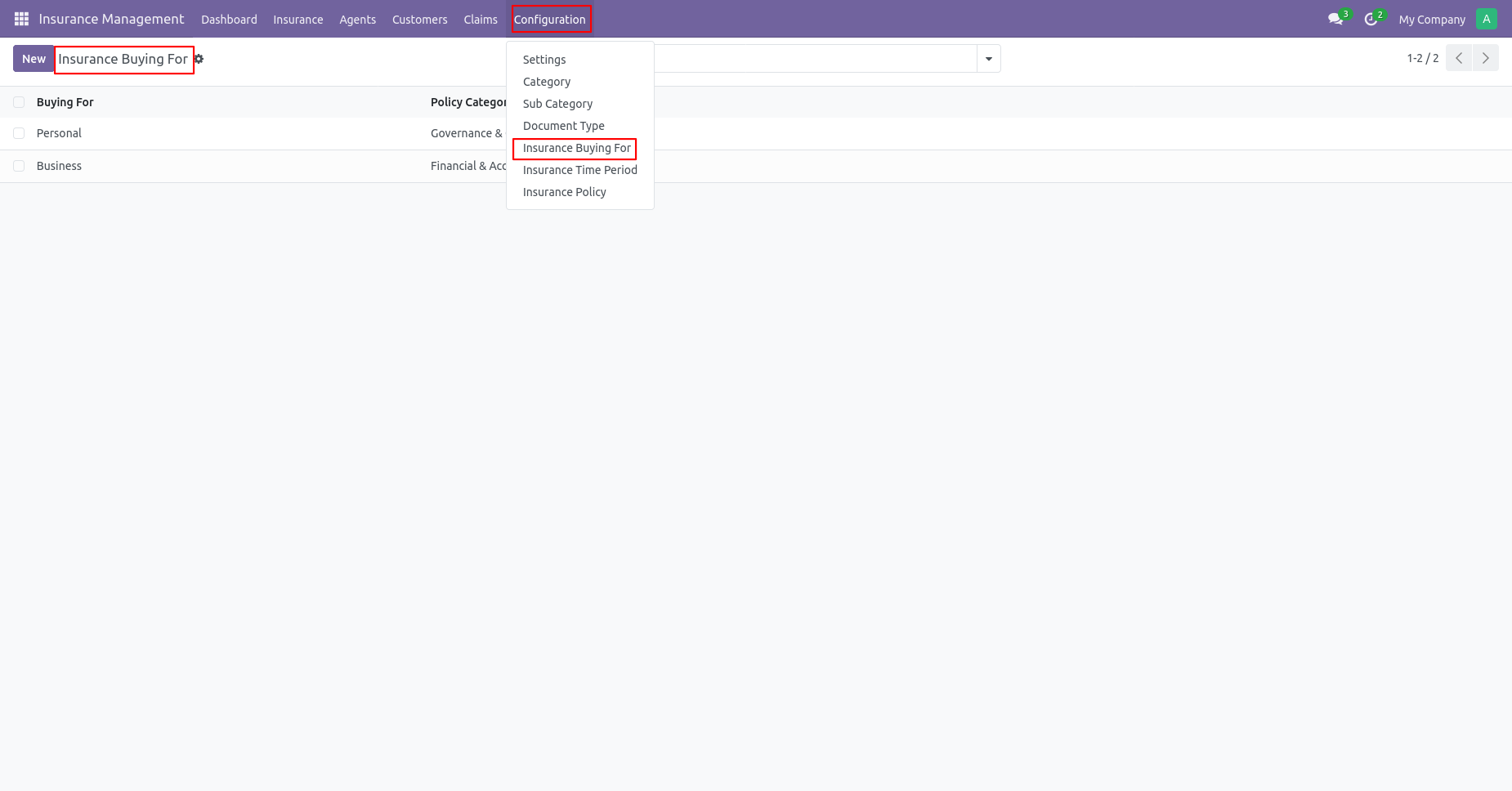Choose Insurance Time Period entry
1512x791 pixels.
pos(580,170)
